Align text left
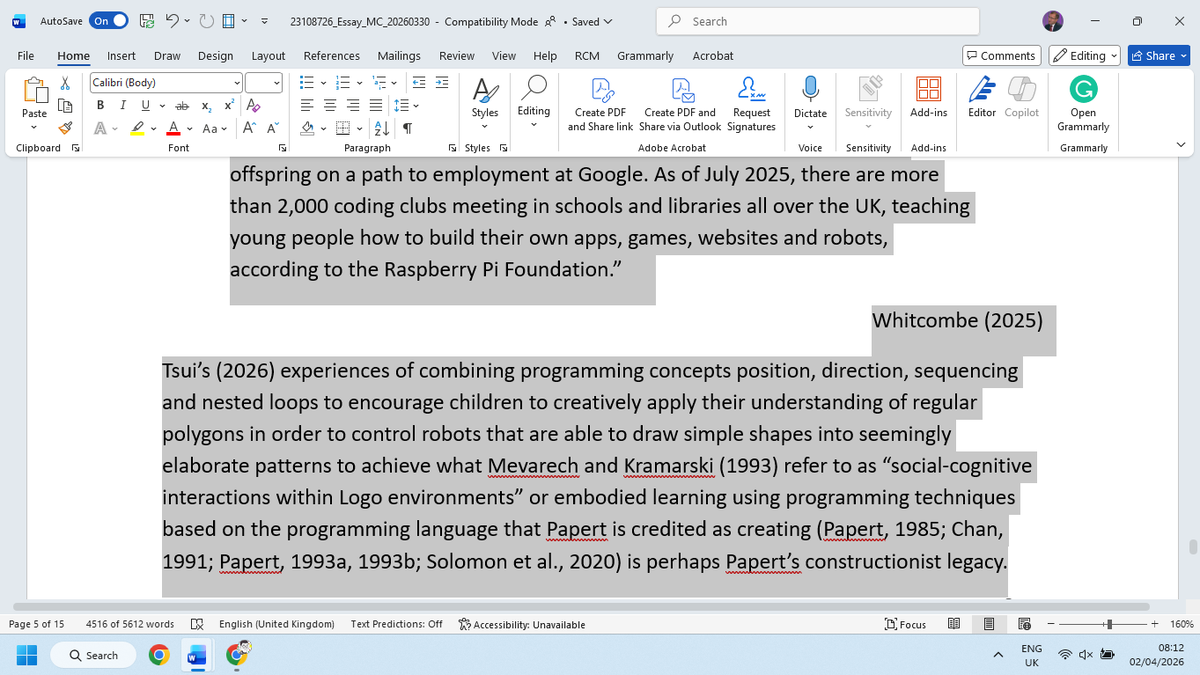1200x675 pixels. 309,106
